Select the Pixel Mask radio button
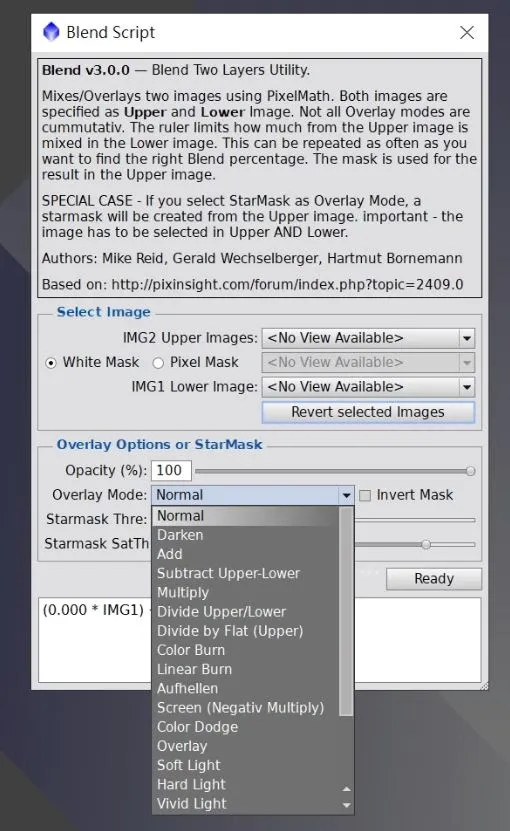The height and width of the screenshot is (831, 510). (158, 363)
